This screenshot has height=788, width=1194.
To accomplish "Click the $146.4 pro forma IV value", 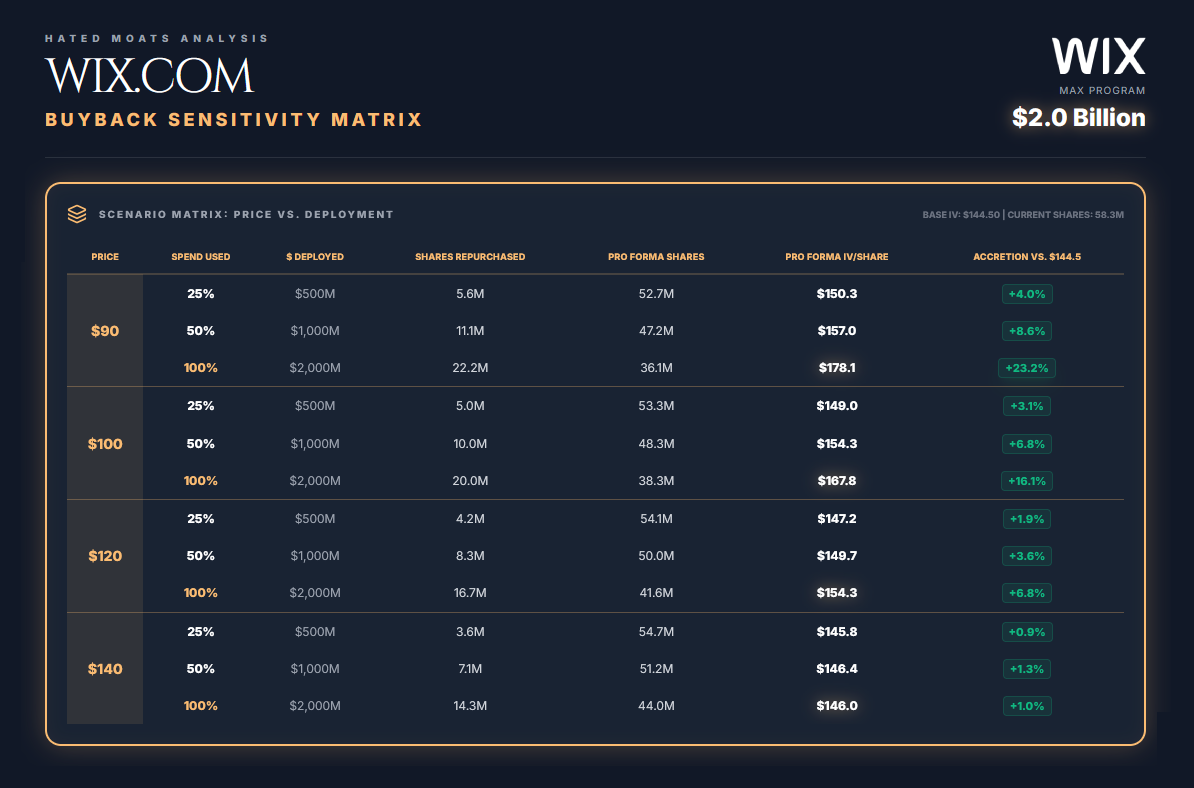I will 837,668.
